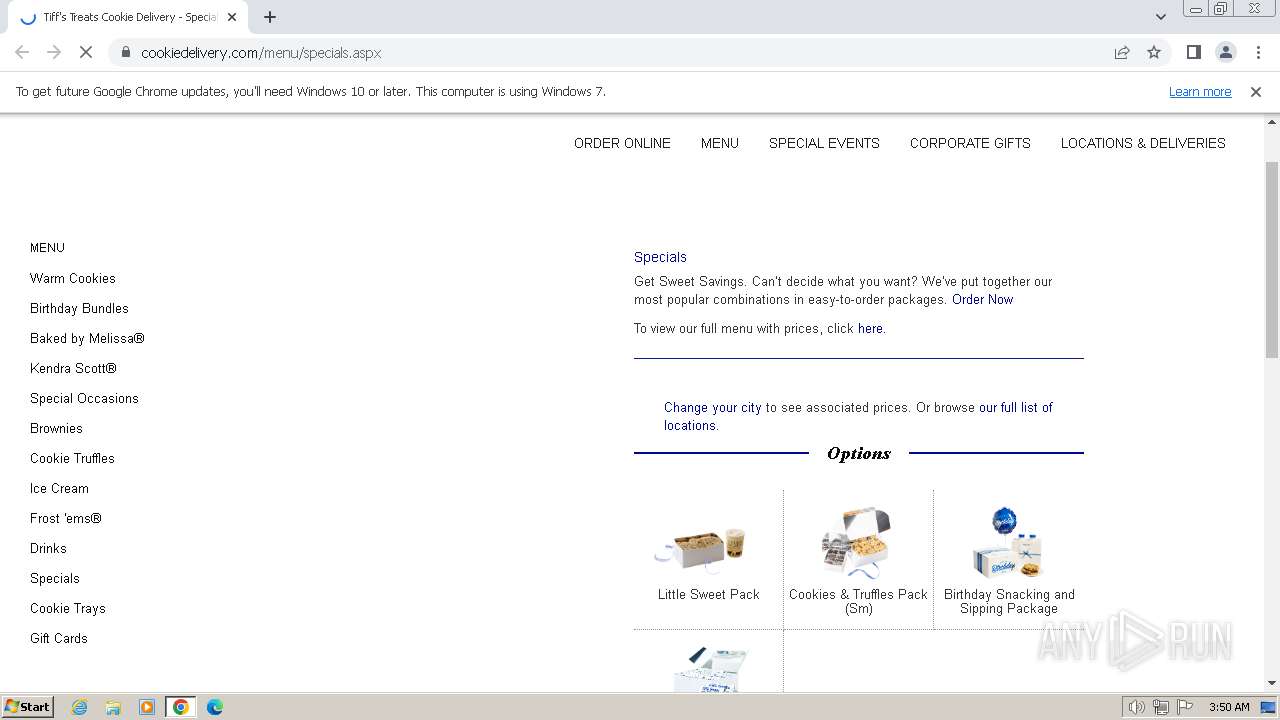Screen dimensions: 1280x720
Task: Click the taskbar clock 3:50 AM
Action: click(1229, 707)
